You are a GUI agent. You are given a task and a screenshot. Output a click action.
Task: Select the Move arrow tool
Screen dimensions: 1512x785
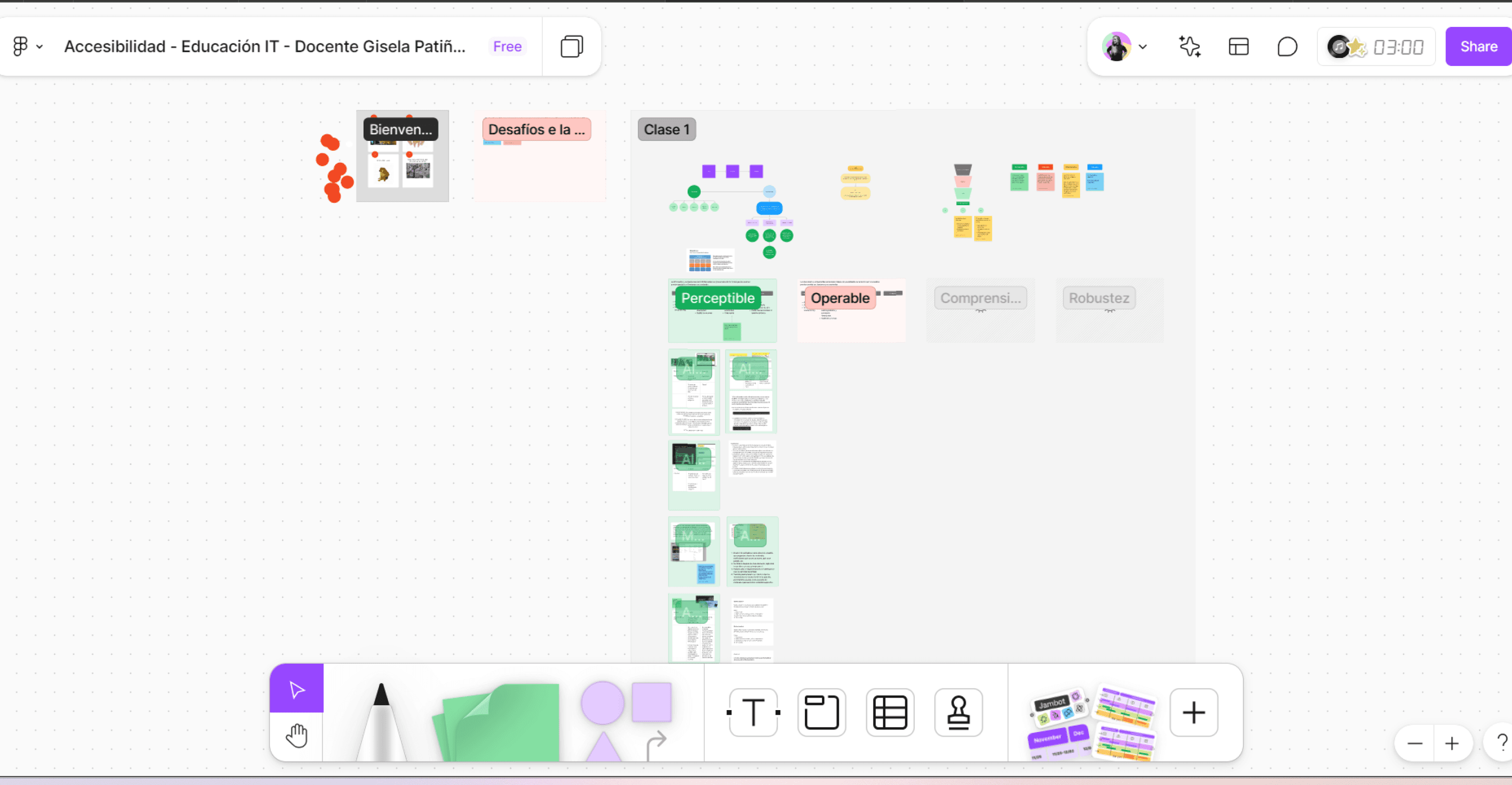click(x=297, y=689)
